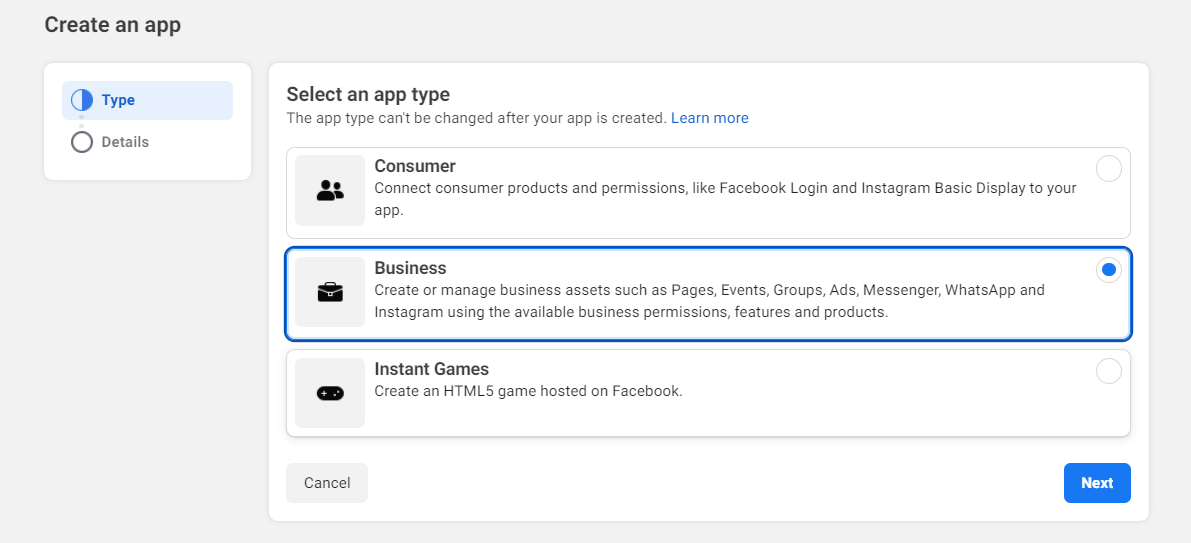Click the Select an app type heading
1191x543 pixels.
coord(368,94)
